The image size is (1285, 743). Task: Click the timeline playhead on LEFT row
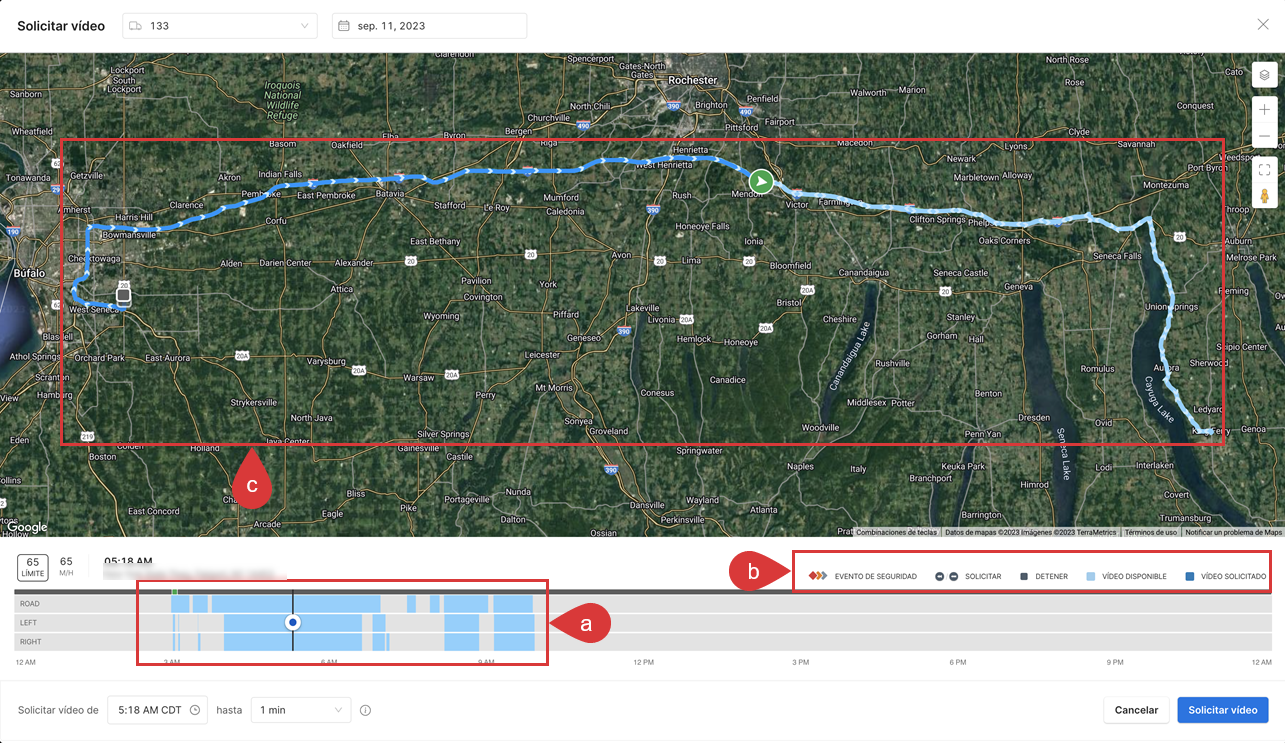[x=293, y=622]
